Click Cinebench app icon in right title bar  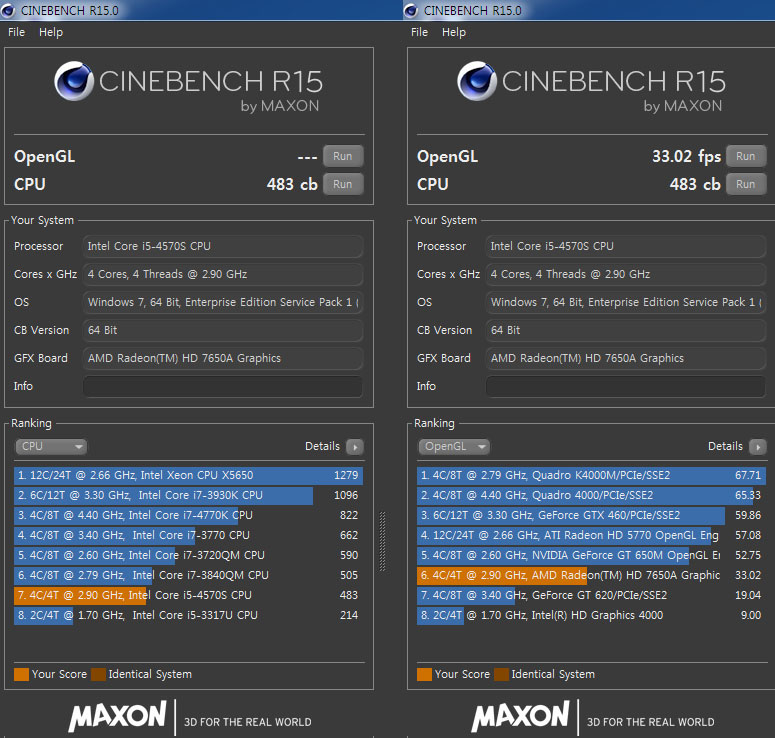click(411, 10)
